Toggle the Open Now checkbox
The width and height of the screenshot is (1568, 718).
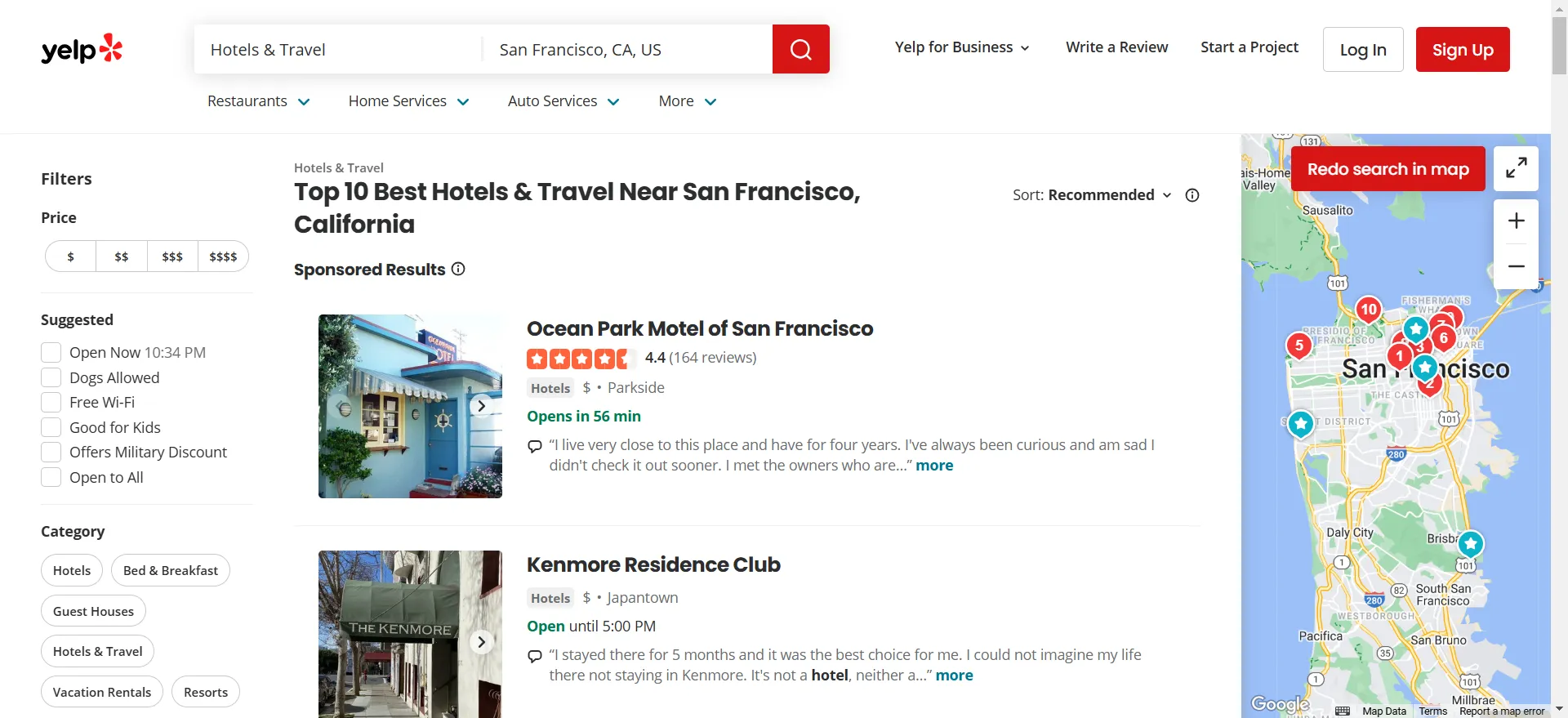pyautogui.click(x=51, y=353)
